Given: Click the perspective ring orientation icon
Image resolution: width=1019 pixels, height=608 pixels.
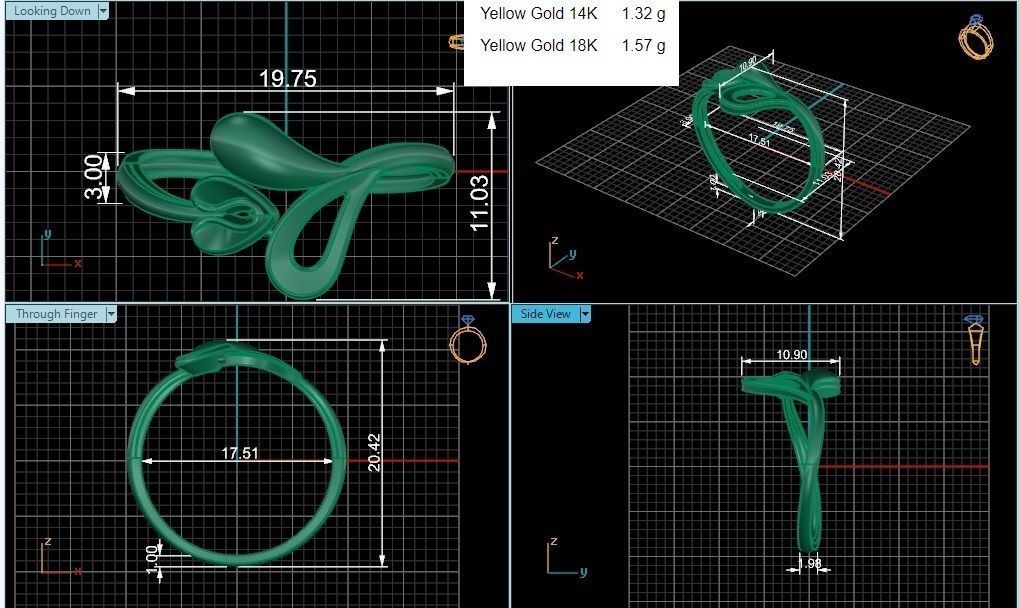Looking at the screenshot, I should [x=975, y=36].
